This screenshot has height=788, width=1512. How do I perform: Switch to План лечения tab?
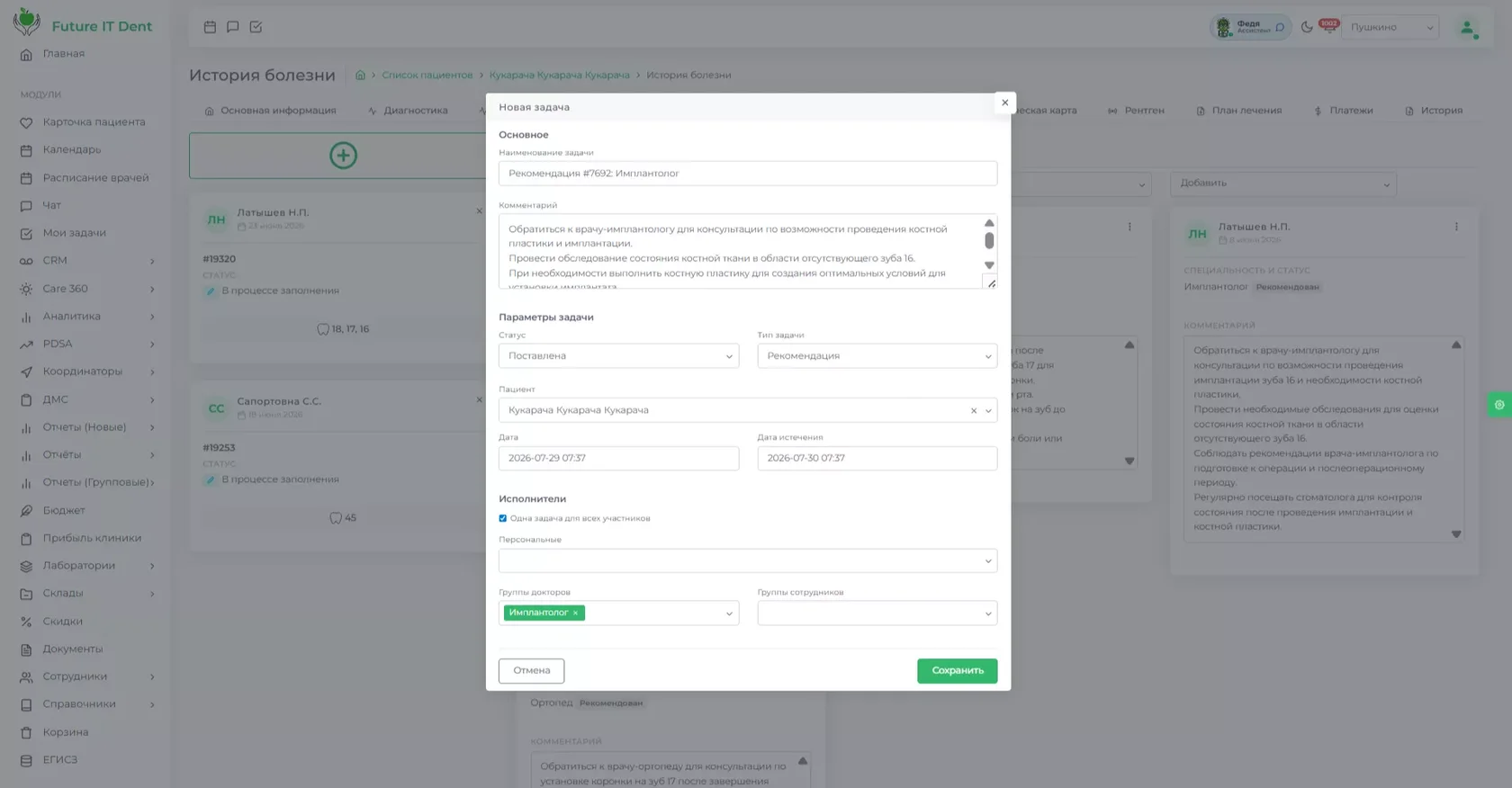[1238, 111]
